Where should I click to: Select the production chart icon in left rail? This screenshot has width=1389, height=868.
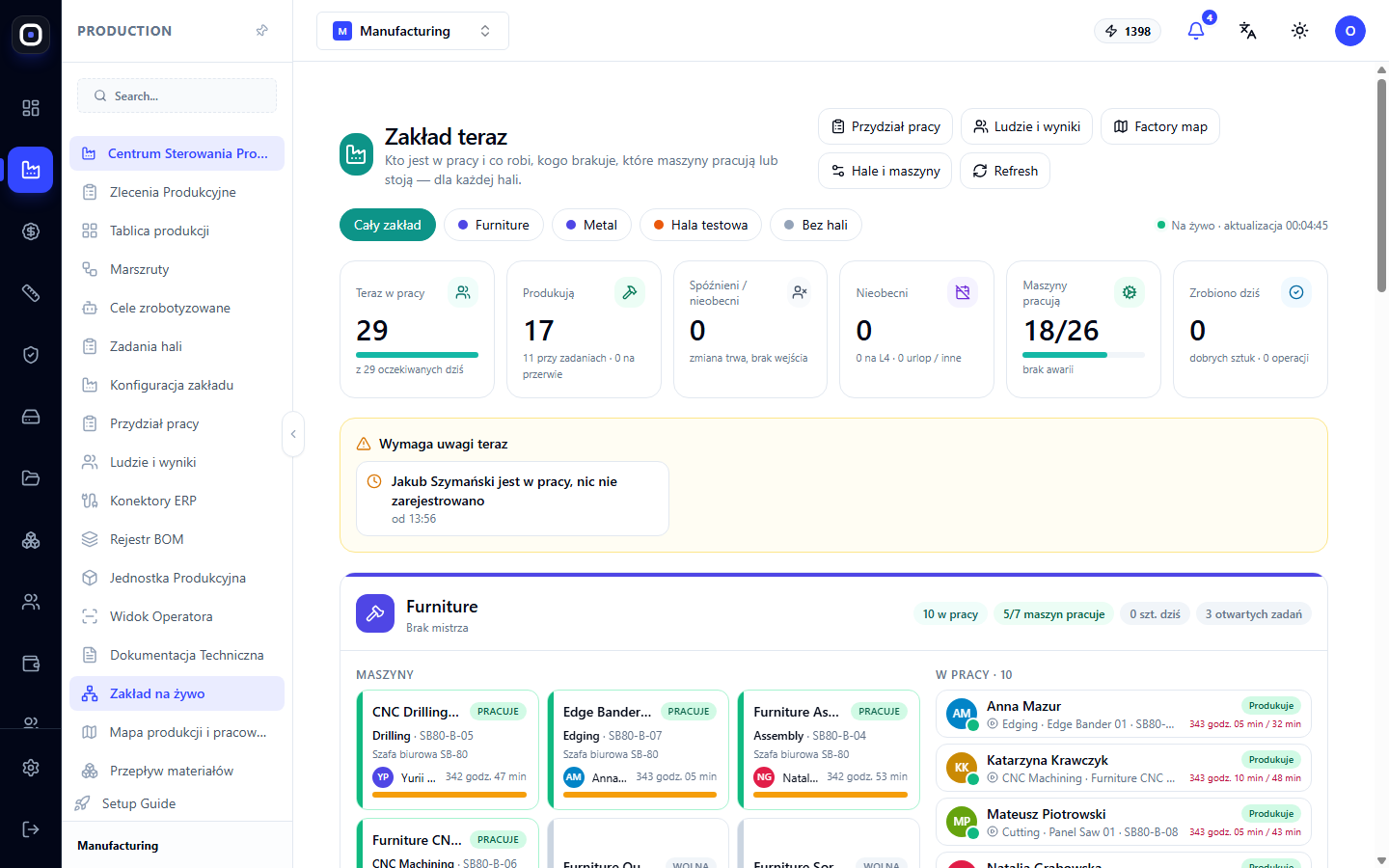[x=31, y=170]
